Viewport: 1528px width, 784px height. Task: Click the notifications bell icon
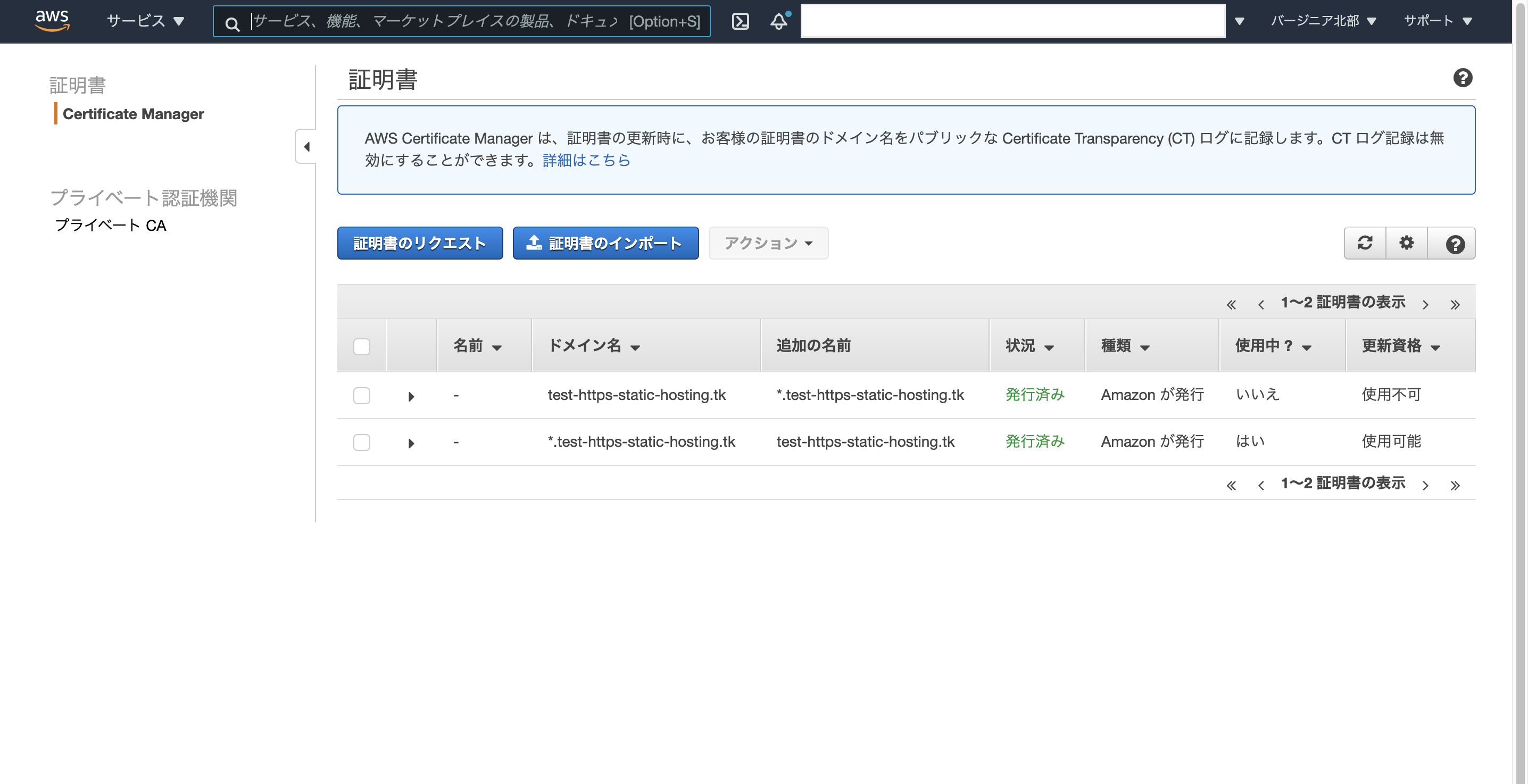(779, 21)
